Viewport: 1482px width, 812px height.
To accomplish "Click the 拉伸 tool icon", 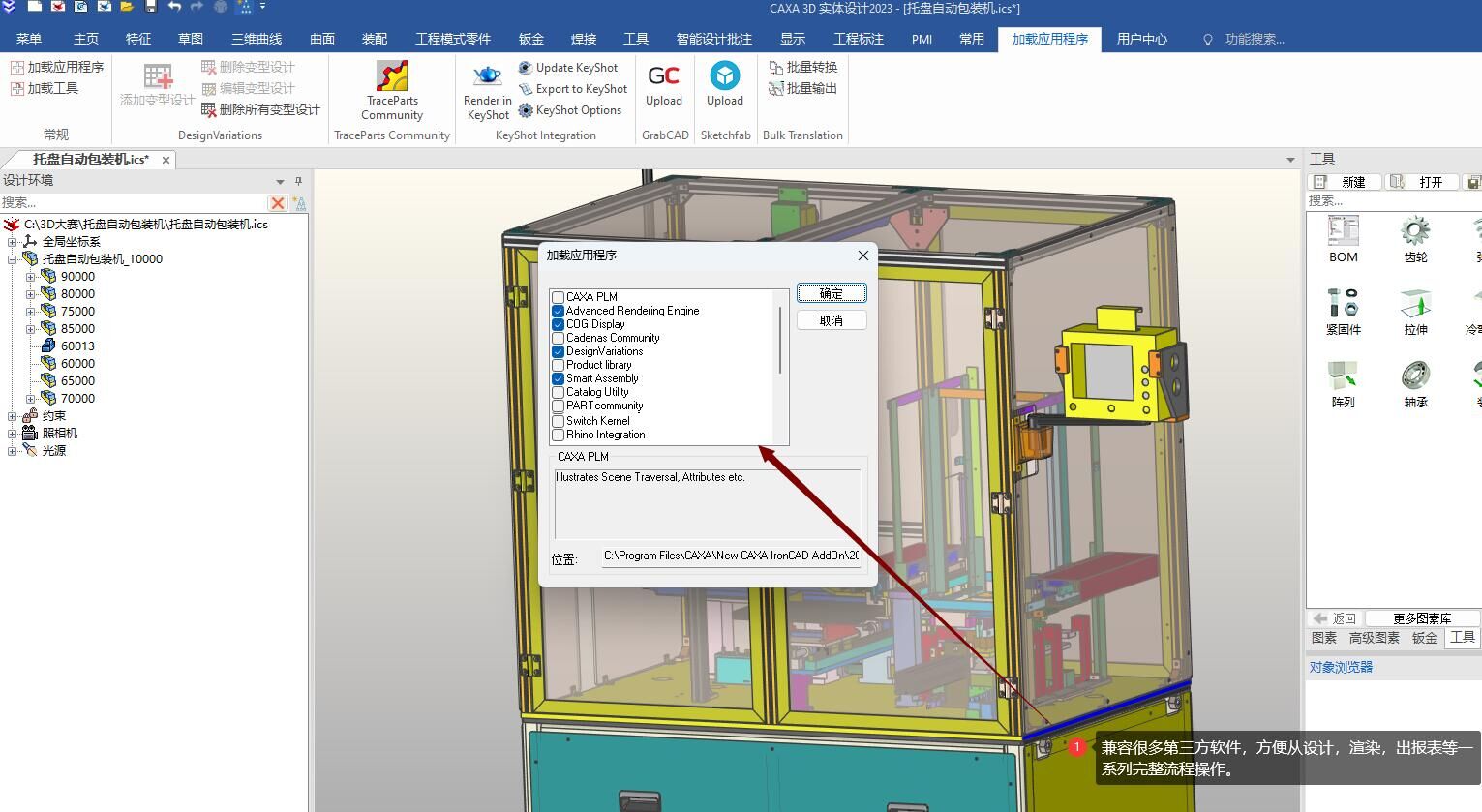I will [1415, 304].
